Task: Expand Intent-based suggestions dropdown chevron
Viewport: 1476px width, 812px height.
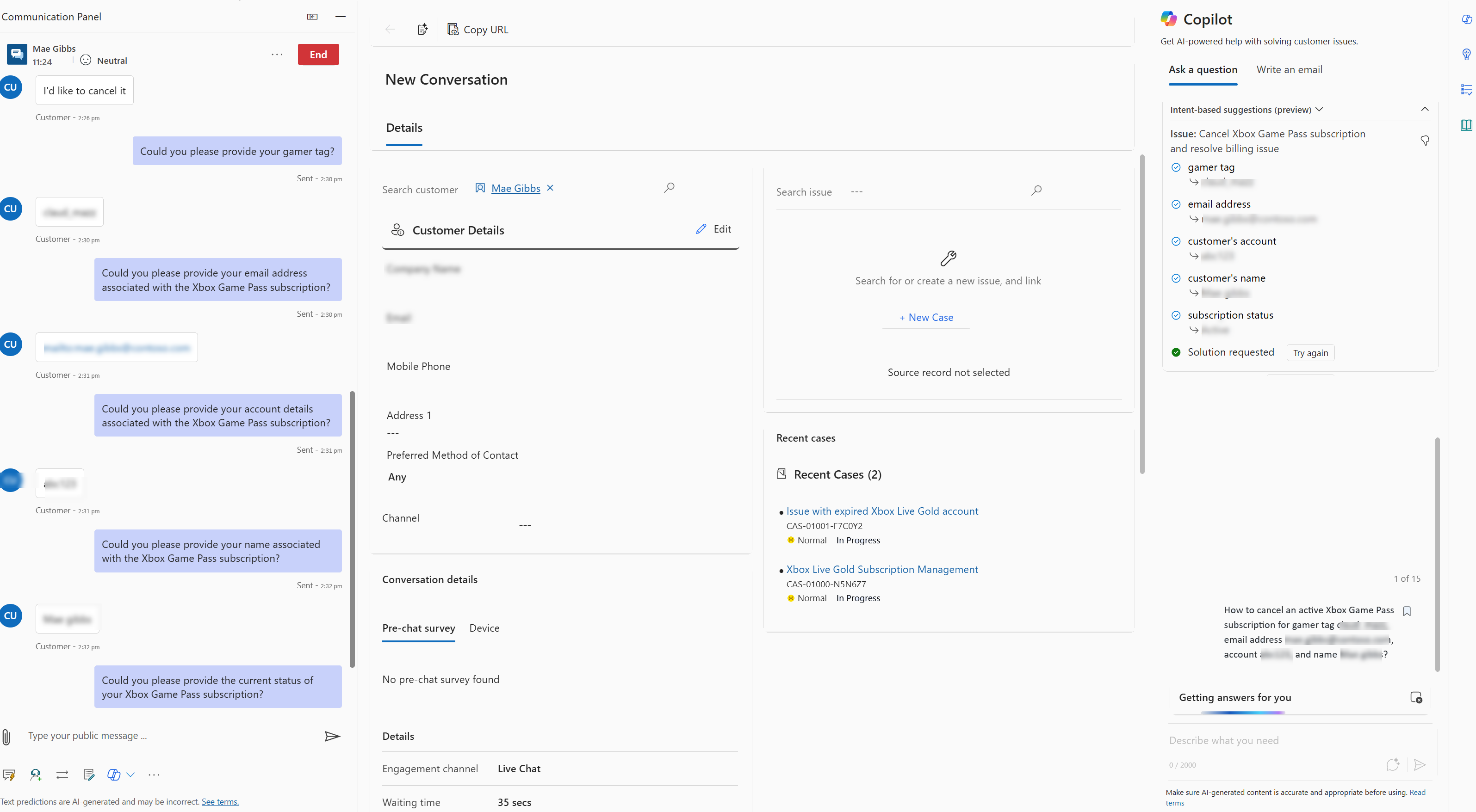Action: pyautogui.click(x=1320, y=110)
